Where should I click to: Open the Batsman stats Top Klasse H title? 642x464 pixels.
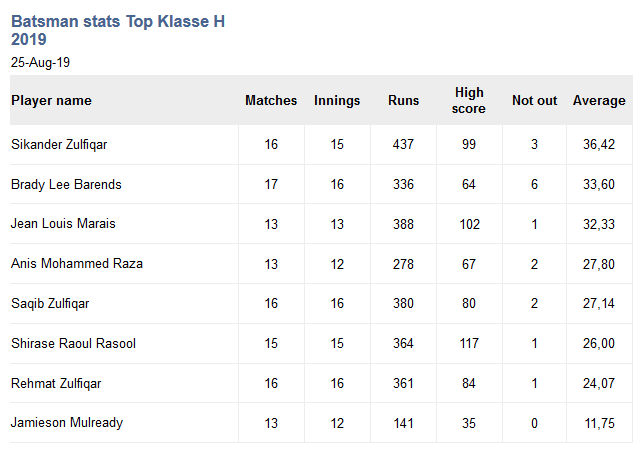(118, 30)
